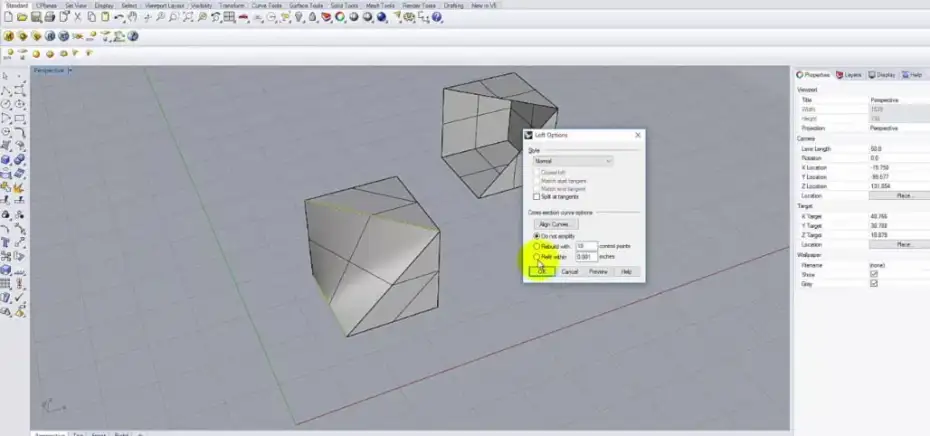Click the Copy icon in toolbar
This screenshot has height=436, width=930.
coord(91,17)
